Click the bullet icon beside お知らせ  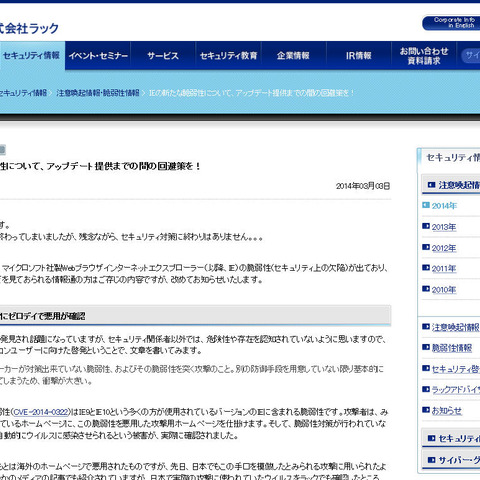(x=426, y=410)
